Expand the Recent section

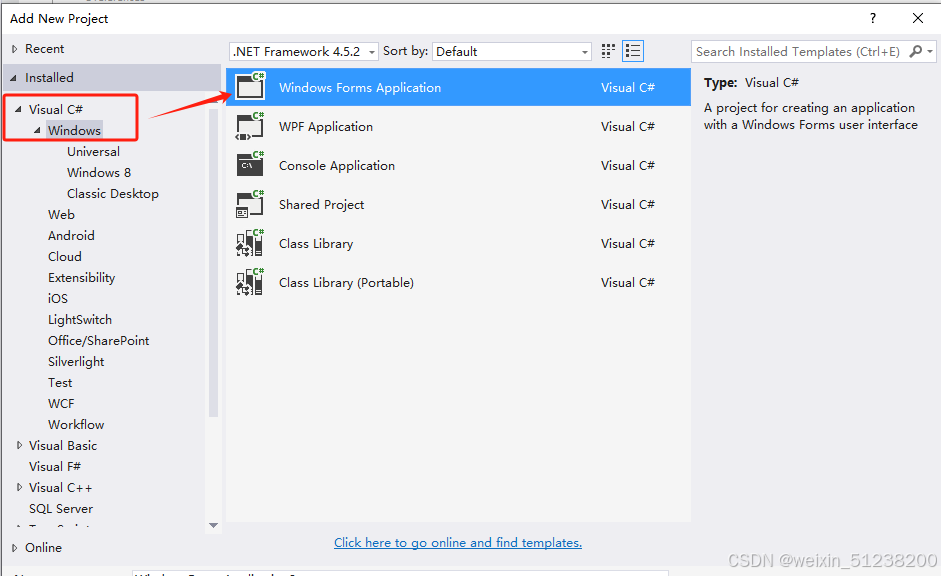pyautogui.click(x=14, y=49)
